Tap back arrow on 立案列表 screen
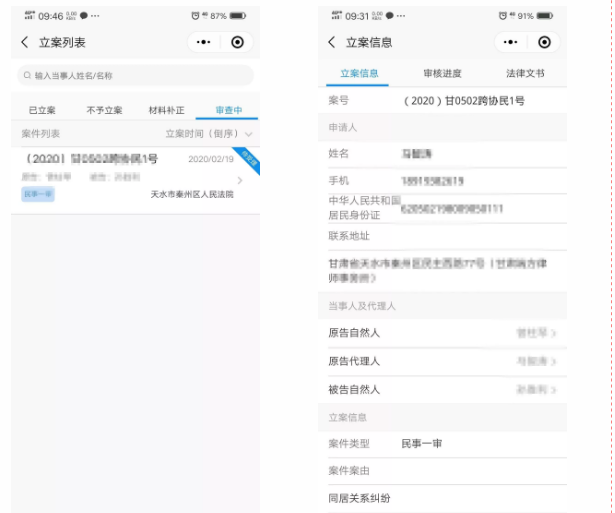This screenshot has width=615, height=513. click(24, 42)
